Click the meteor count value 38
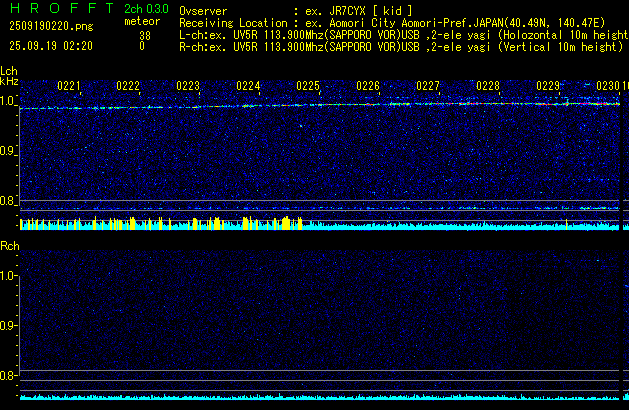The width and height of the screenshot is (629, 410). 144,35
